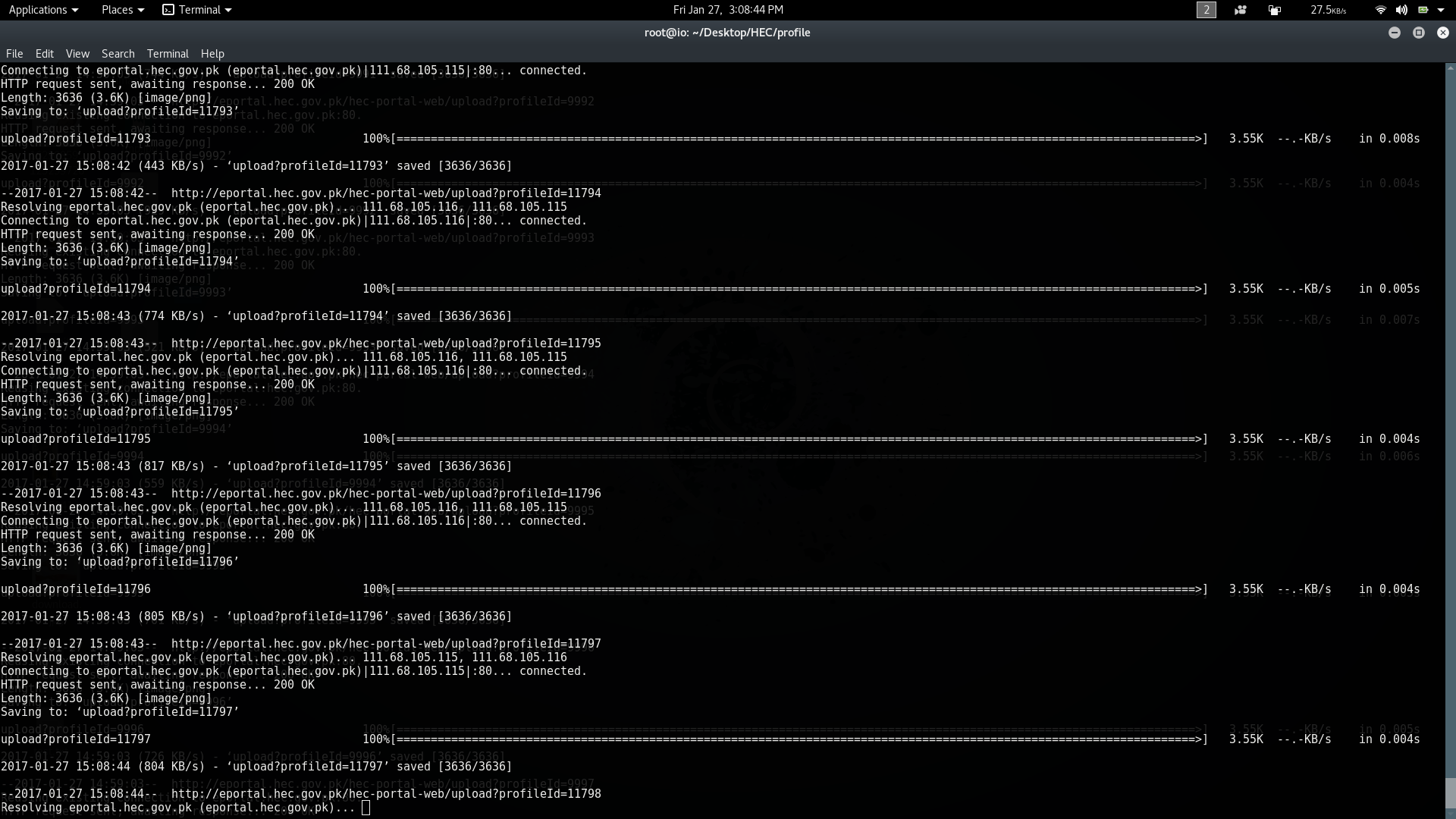
Task: Open the Help menu
Action: [x=212, y=54]
